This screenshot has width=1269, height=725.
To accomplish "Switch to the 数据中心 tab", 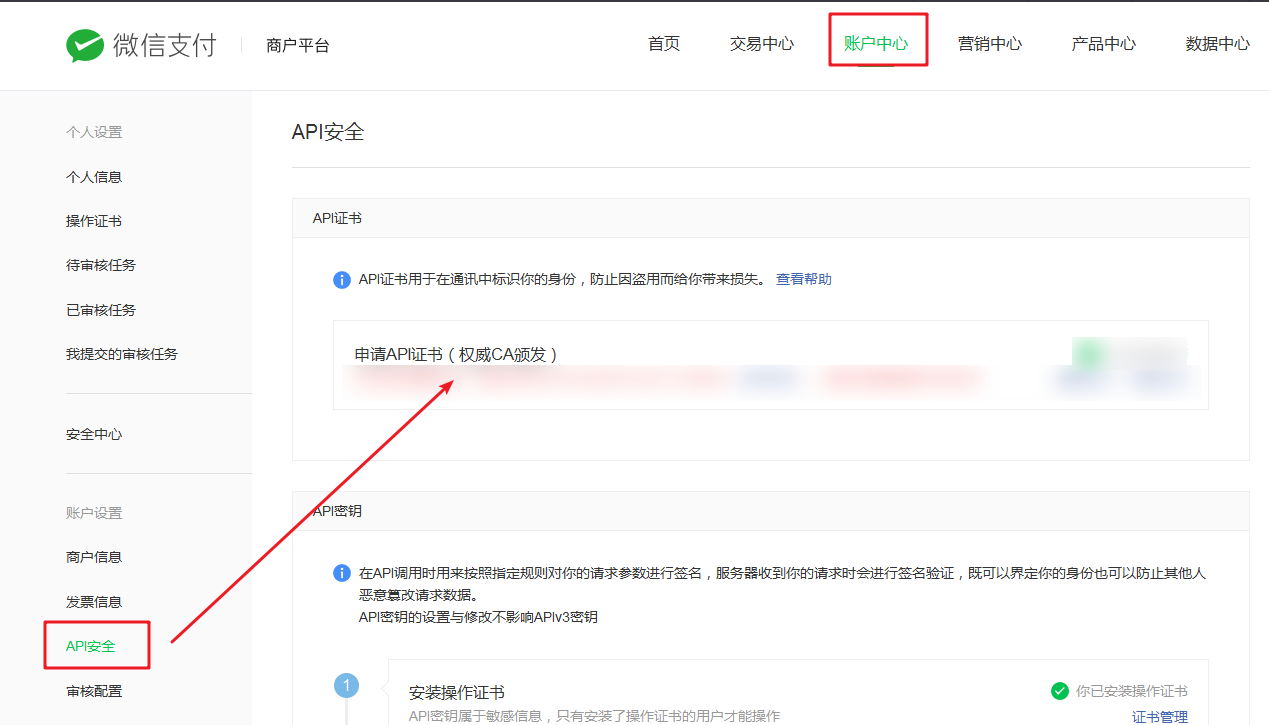I will tap(1218, 44).
